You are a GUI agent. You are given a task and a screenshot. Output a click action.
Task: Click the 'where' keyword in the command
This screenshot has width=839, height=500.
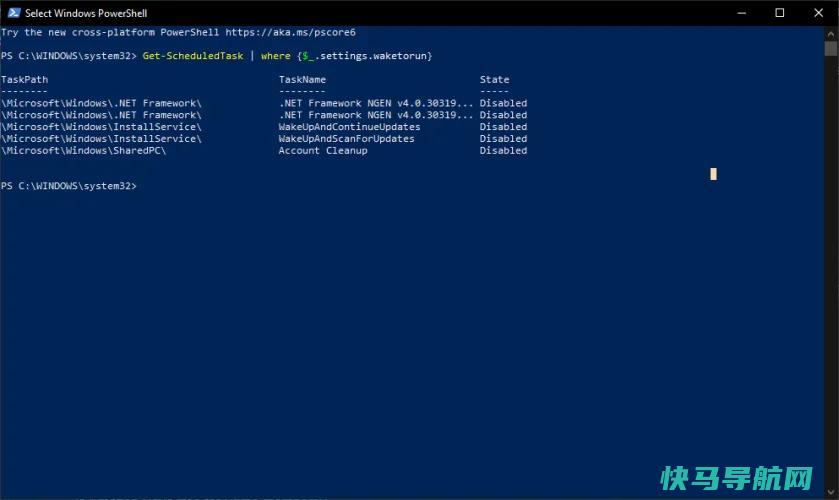(276, 56)
